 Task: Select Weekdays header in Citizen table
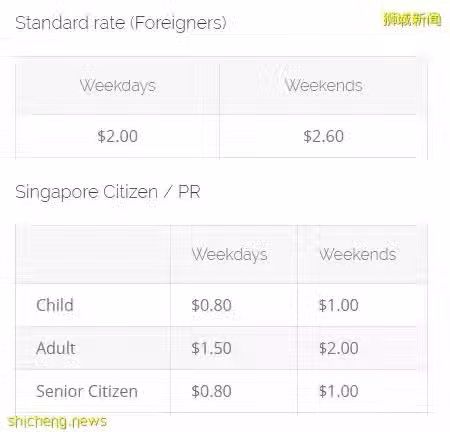[x=229, y=255]
